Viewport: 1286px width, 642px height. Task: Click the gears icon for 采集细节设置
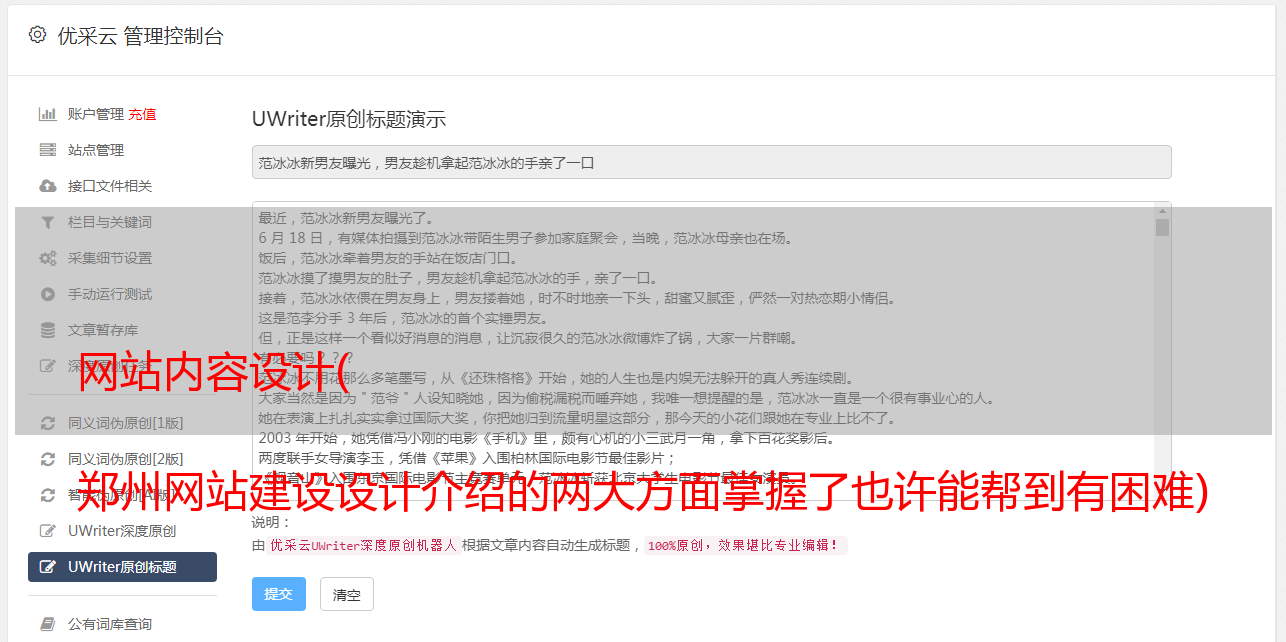(x=47, y=258)
